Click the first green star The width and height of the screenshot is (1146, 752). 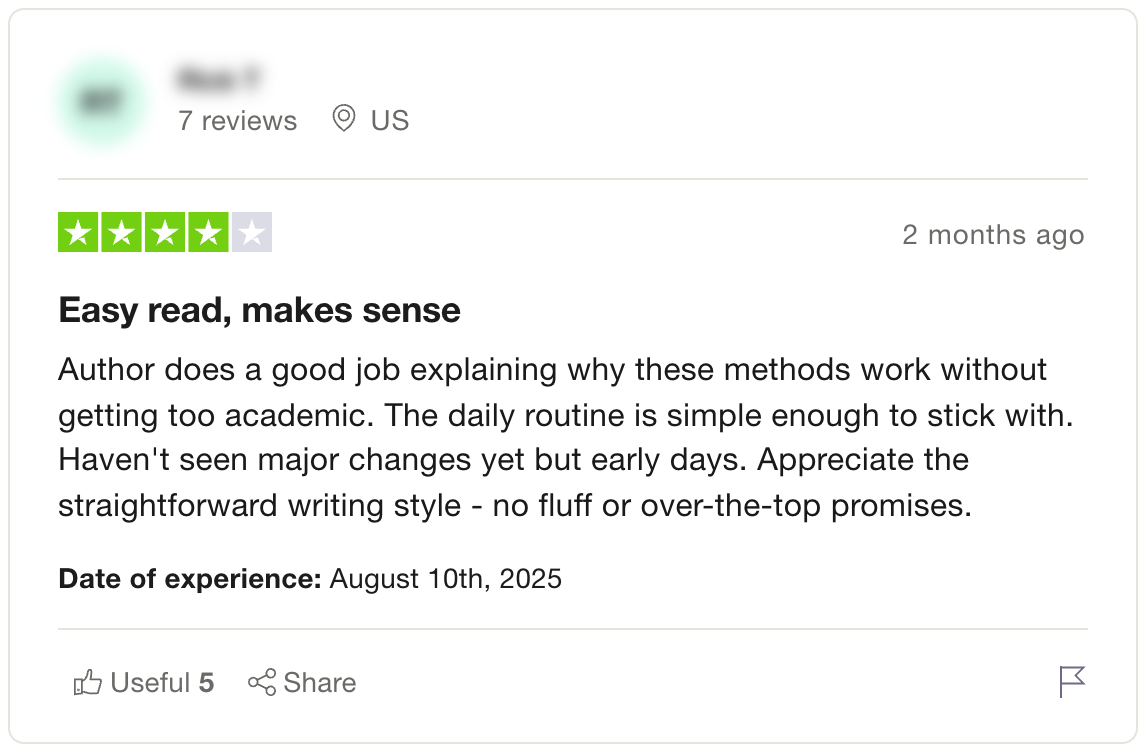coord(78,233)
